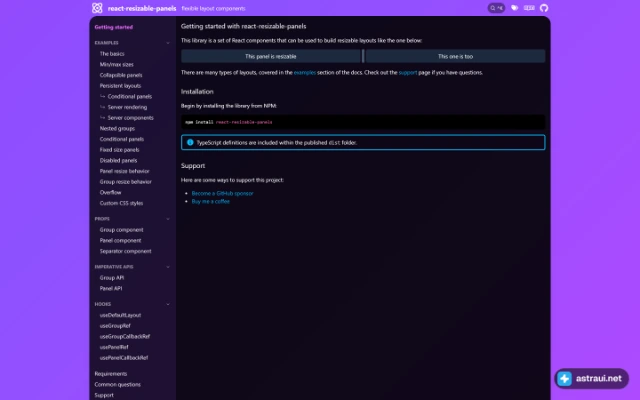Click the examples link in the paragraph
The width and height of the screenshot is (640, 400).
(x=304, y=73)
